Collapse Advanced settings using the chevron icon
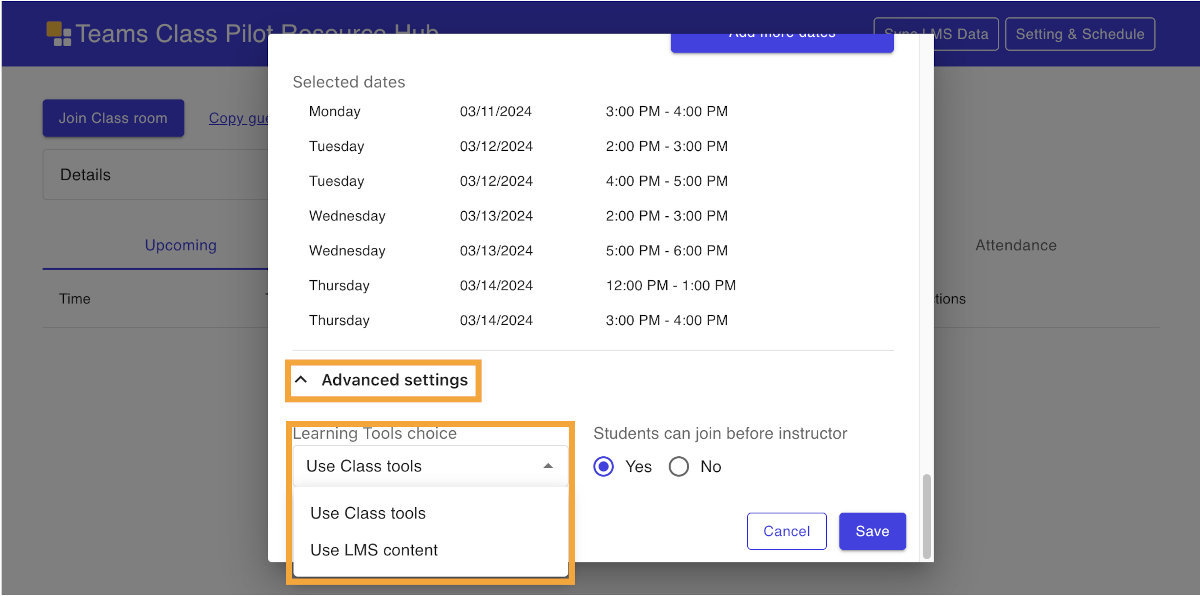 (x=301, y=381)
